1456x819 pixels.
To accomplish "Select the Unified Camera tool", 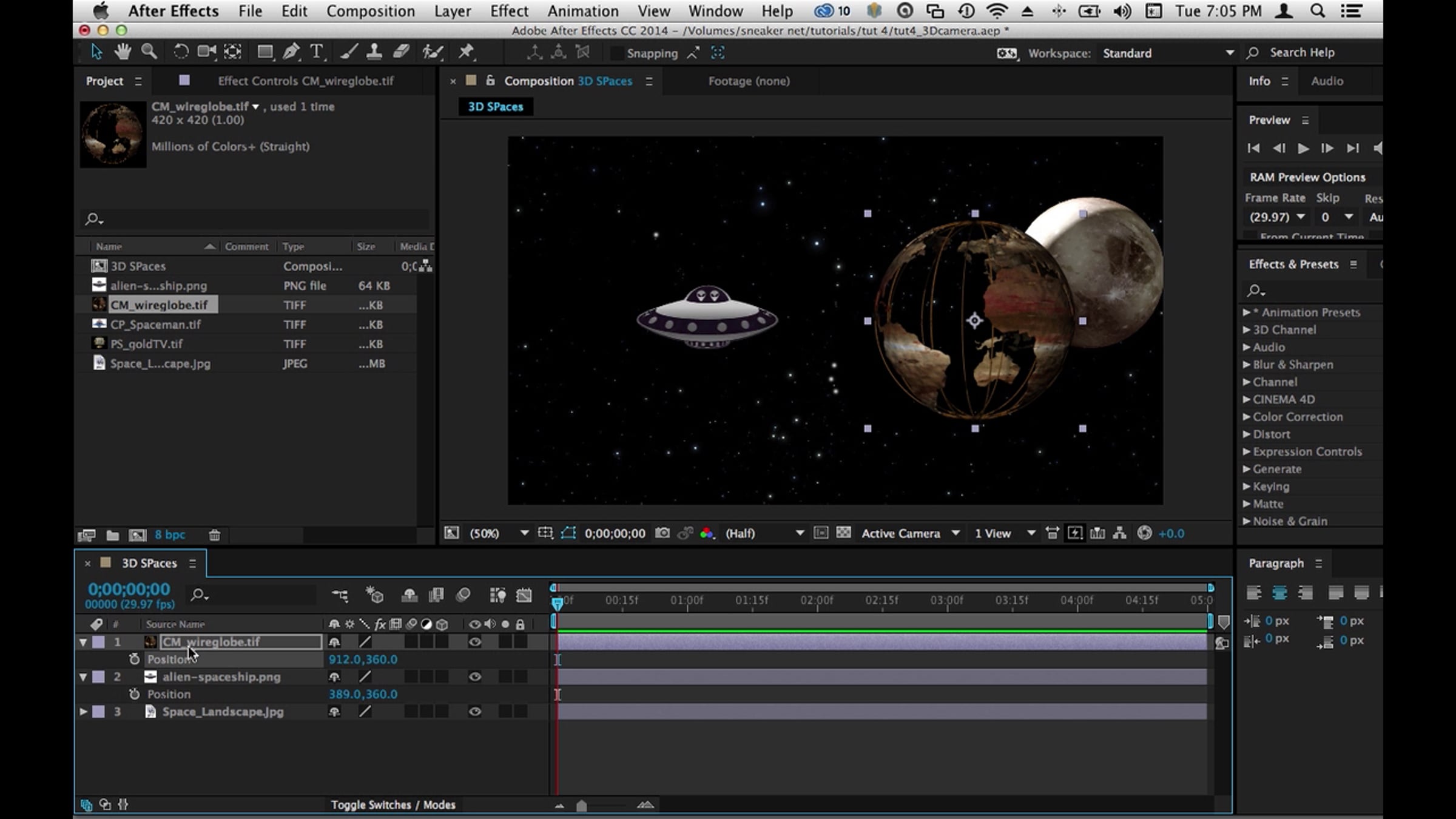I will (206, 52).
